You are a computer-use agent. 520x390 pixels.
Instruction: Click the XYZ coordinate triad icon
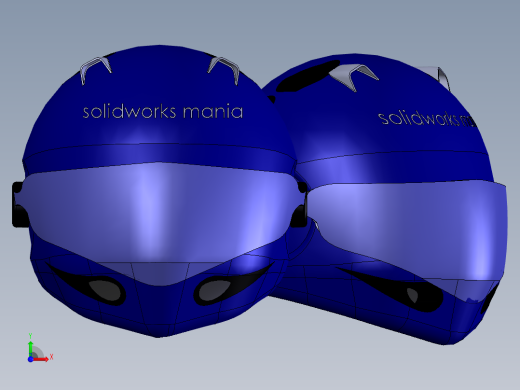pyautogui.click(x=39, y=348)
